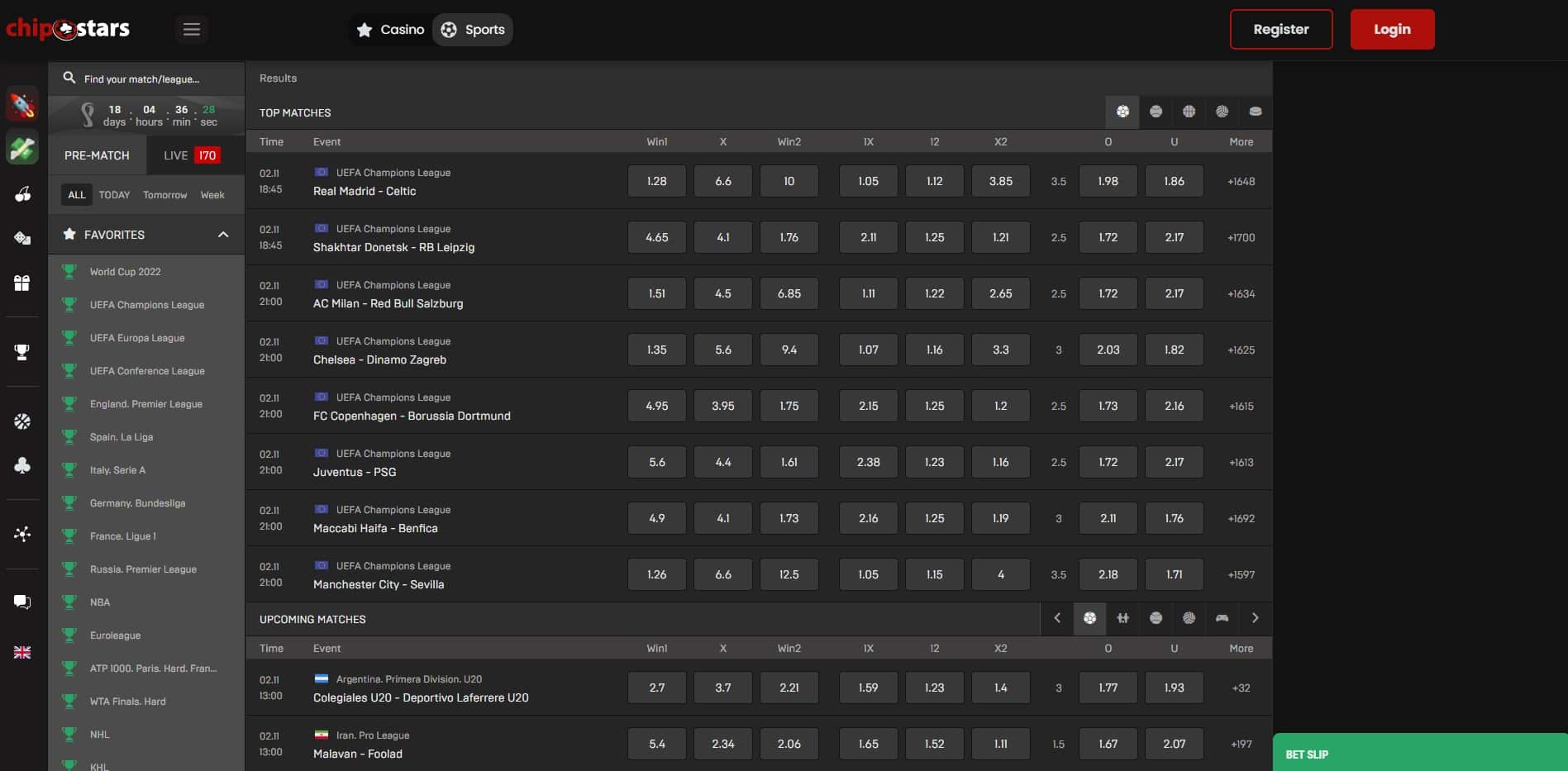Collapse the FAVORITES section chevron

223,235
